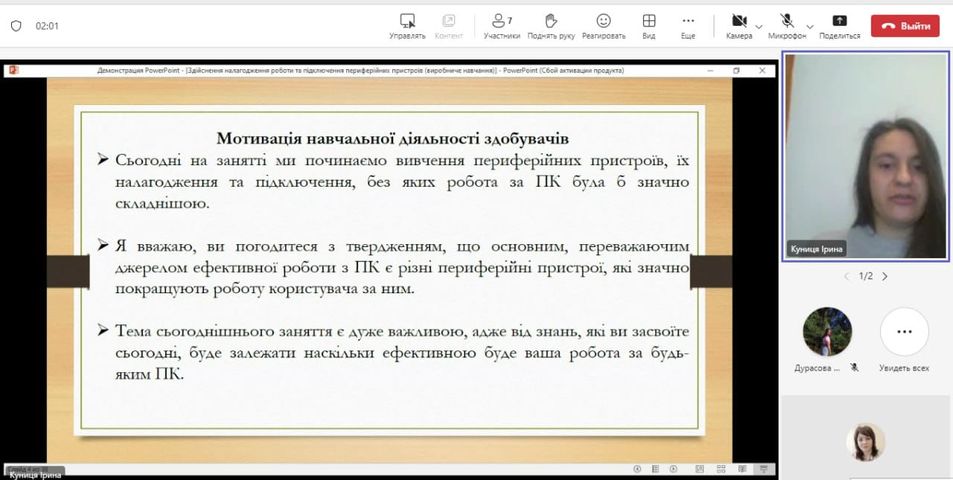The width and height of the screenshot is (953, 480).
Task: Expand microphone options dropdown arrow
Action: point(810,27)
